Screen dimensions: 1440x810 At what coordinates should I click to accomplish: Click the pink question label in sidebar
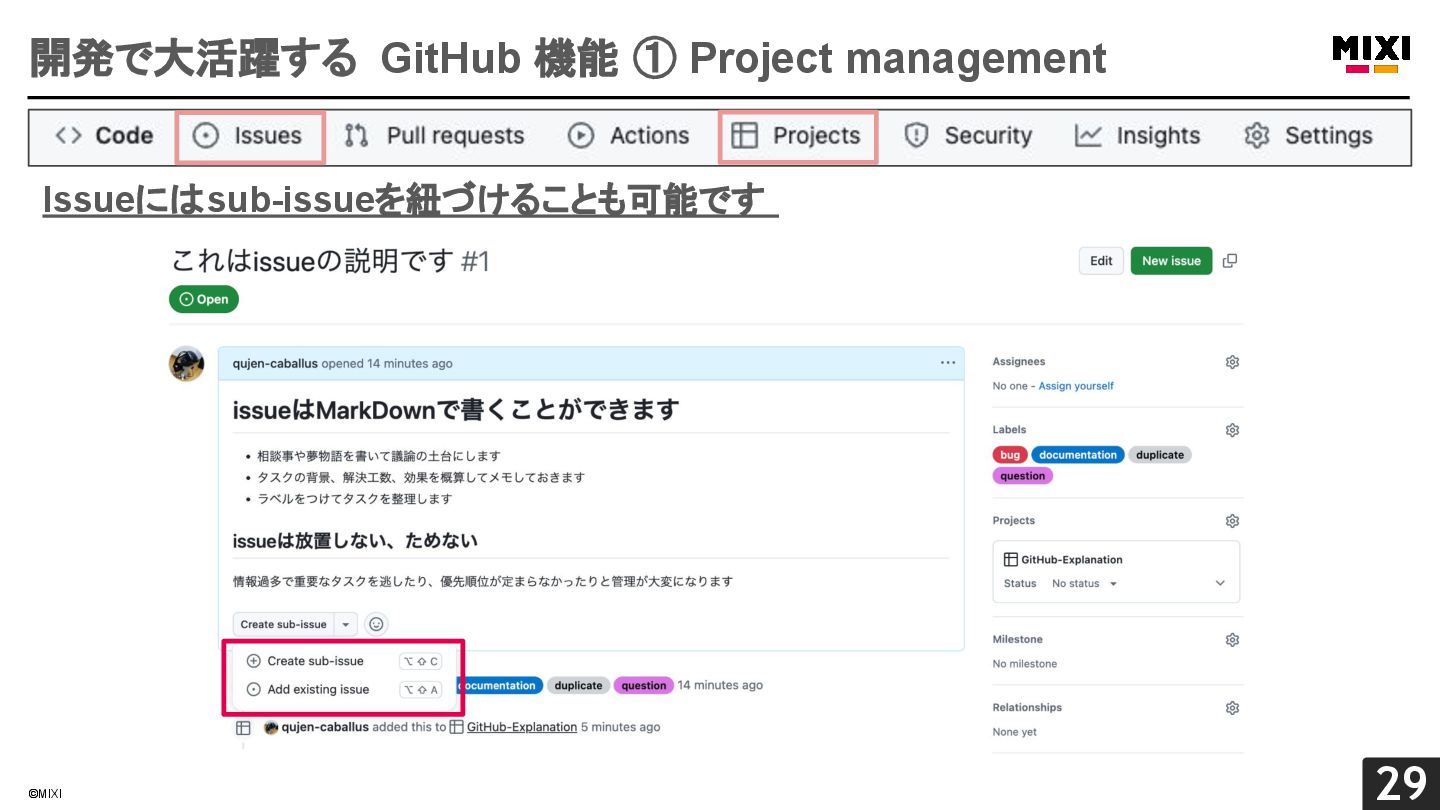(1023, 476)
